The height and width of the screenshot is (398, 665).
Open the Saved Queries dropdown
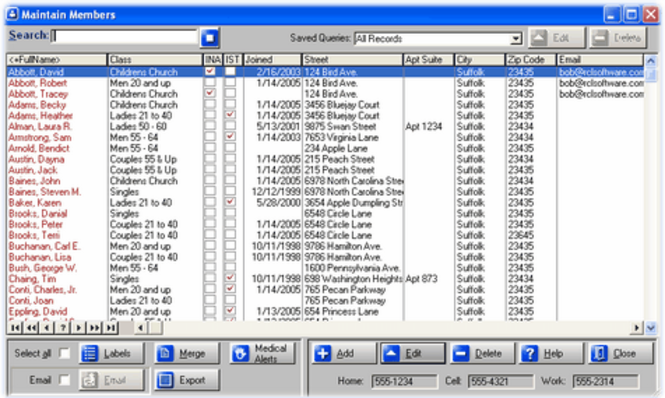(515, 39)
